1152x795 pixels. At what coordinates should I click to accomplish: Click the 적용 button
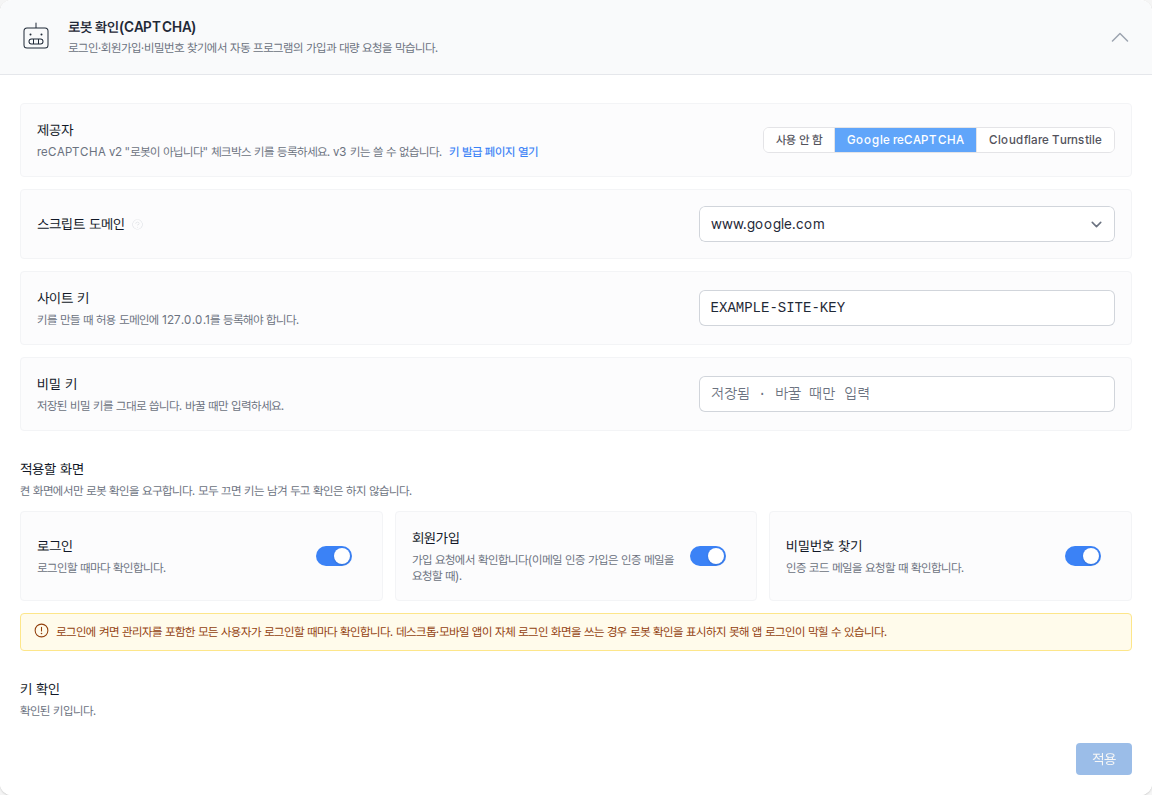[x=1104, y=758]
